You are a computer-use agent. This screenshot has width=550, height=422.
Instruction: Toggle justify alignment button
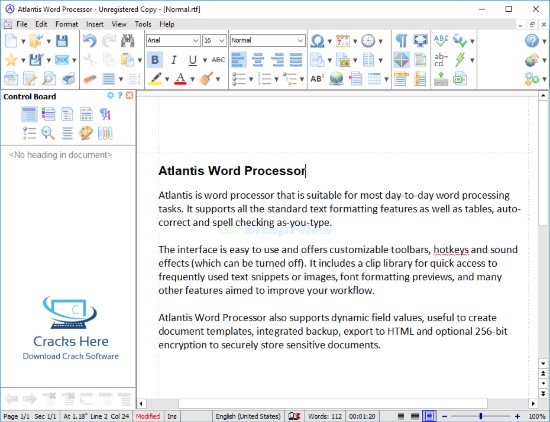[x=296, y=60]
